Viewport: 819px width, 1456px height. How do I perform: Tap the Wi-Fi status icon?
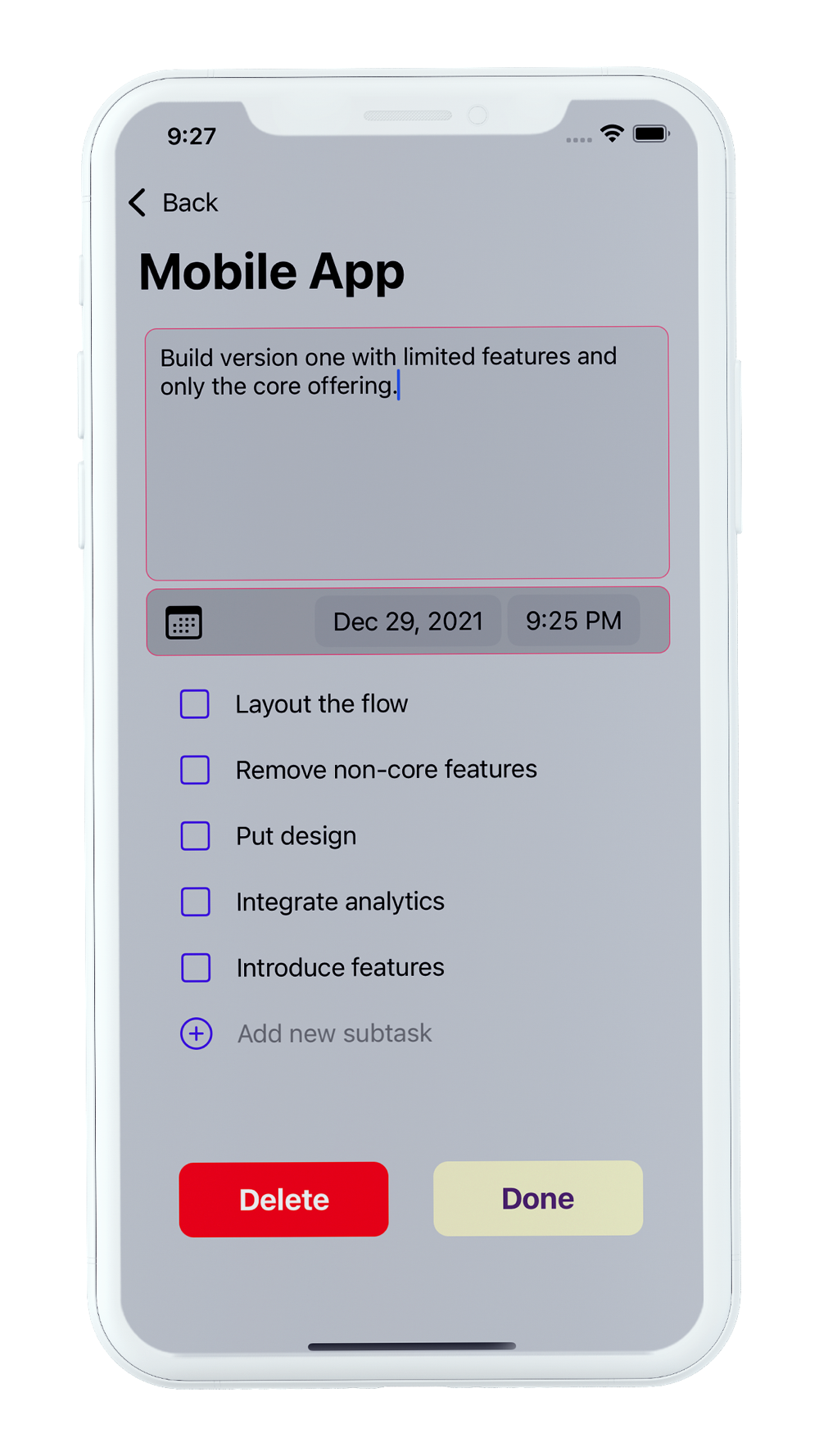pos(612,133)
